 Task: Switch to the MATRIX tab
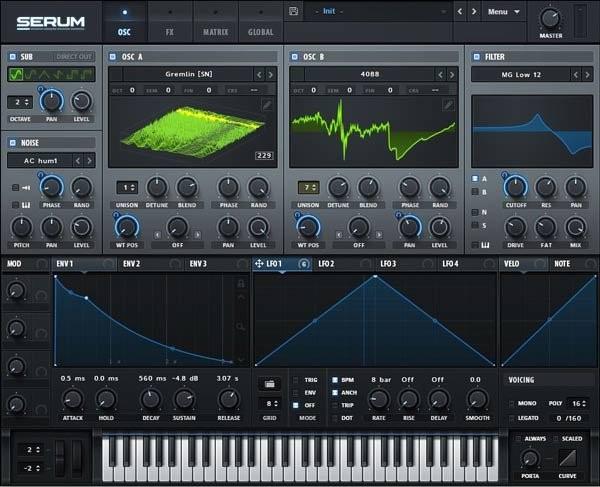(x=215, y=23)
